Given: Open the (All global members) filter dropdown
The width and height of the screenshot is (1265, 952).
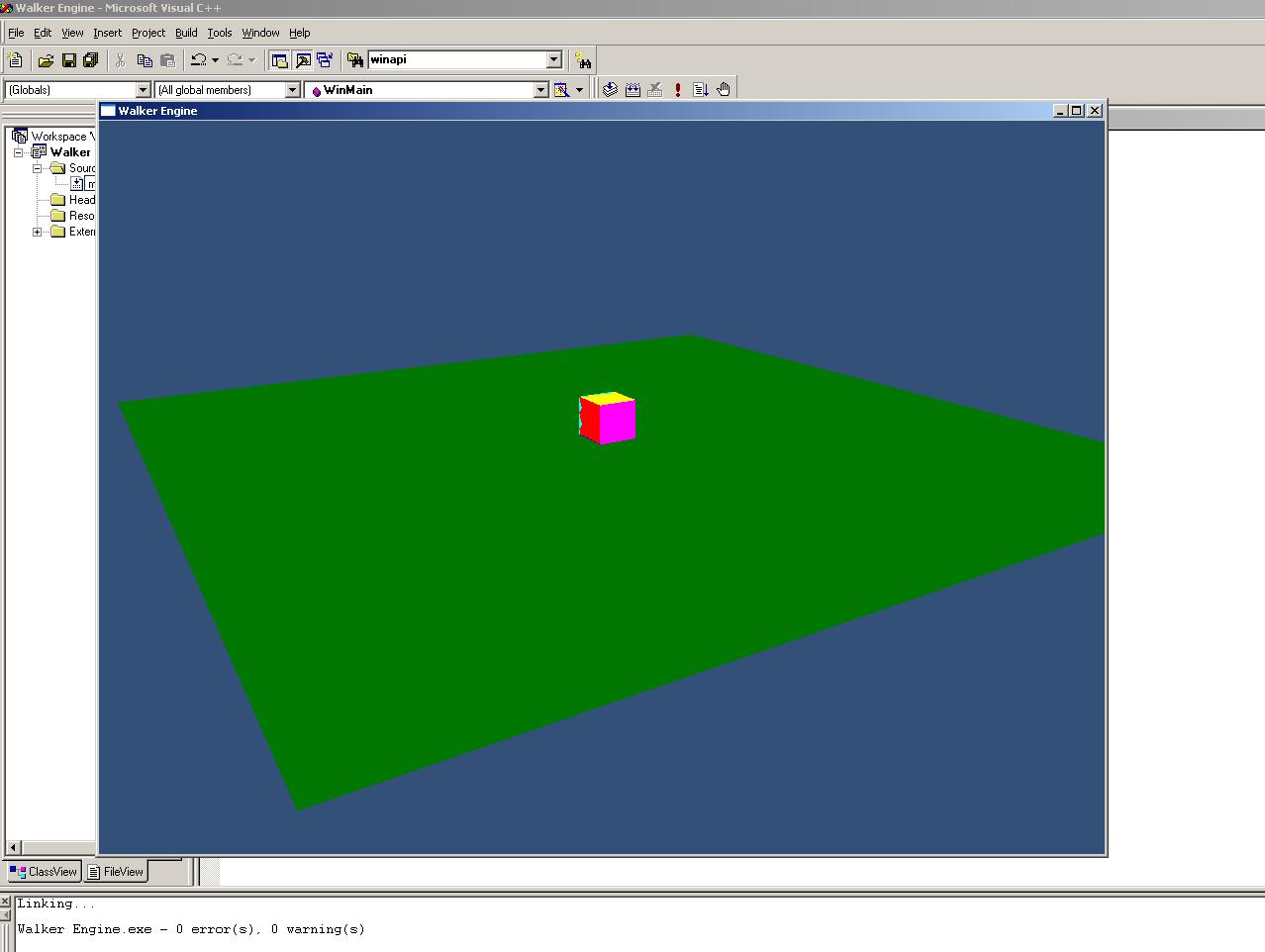Looking at the screenshot, I should tap(292, 90).
